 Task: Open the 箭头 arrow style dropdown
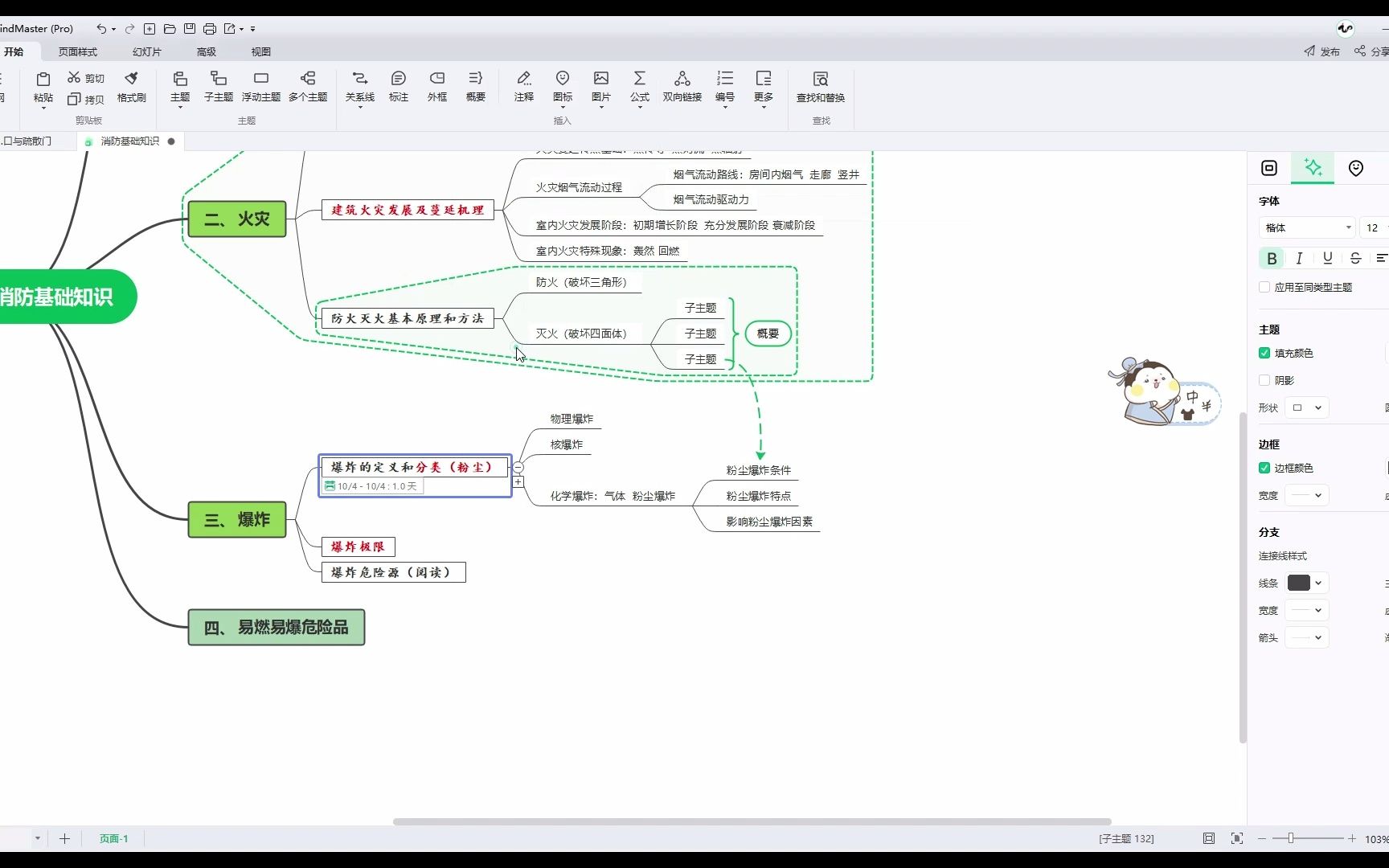click(x=1307, y=637)
